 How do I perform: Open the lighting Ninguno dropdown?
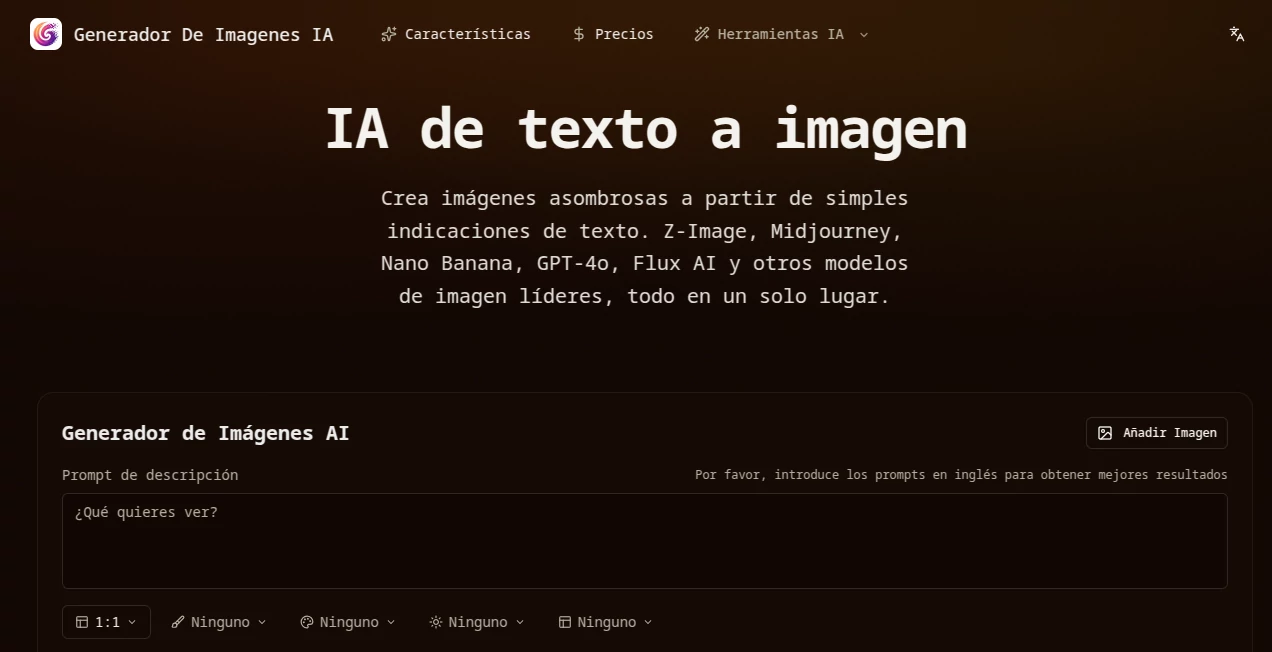[x=476, y=621]
